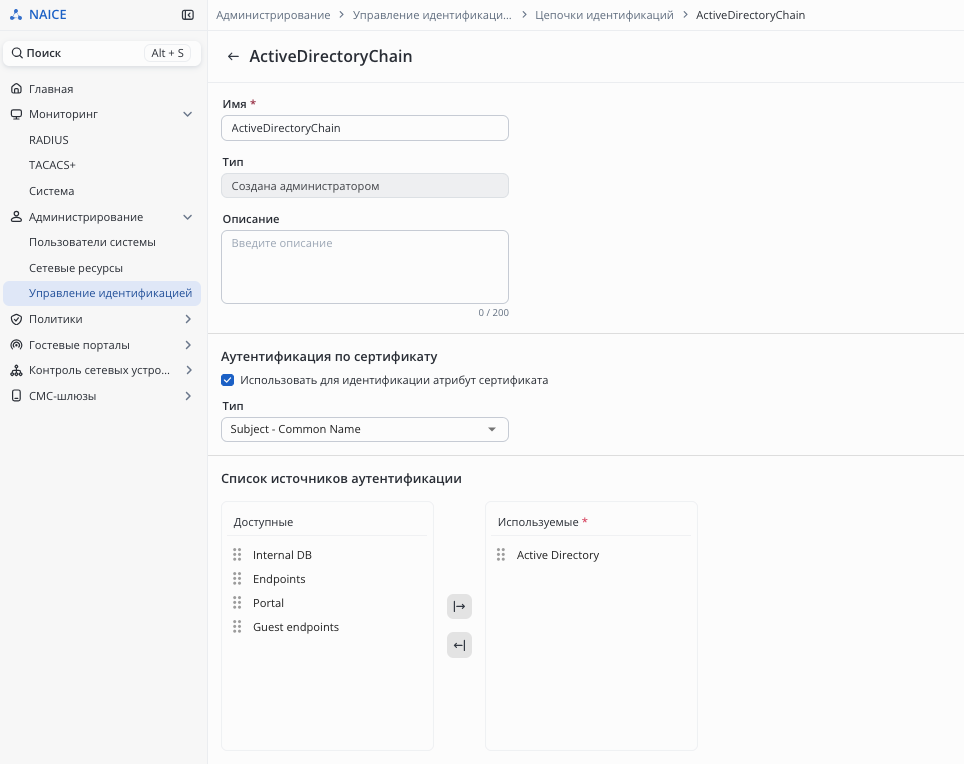Go to Сетевые ресурсы
964x764 pixels.
76,268
